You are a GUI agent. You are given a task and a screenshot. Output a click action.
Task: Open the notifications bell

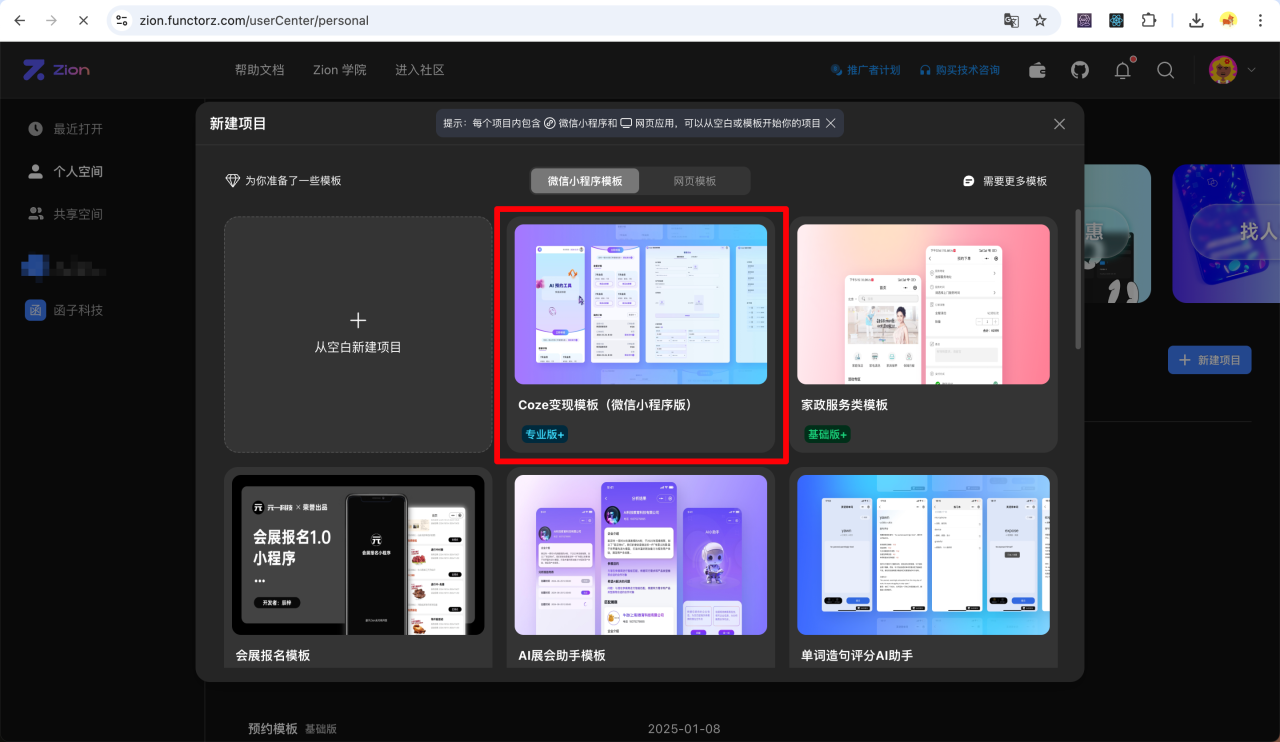click(1123, 70)
